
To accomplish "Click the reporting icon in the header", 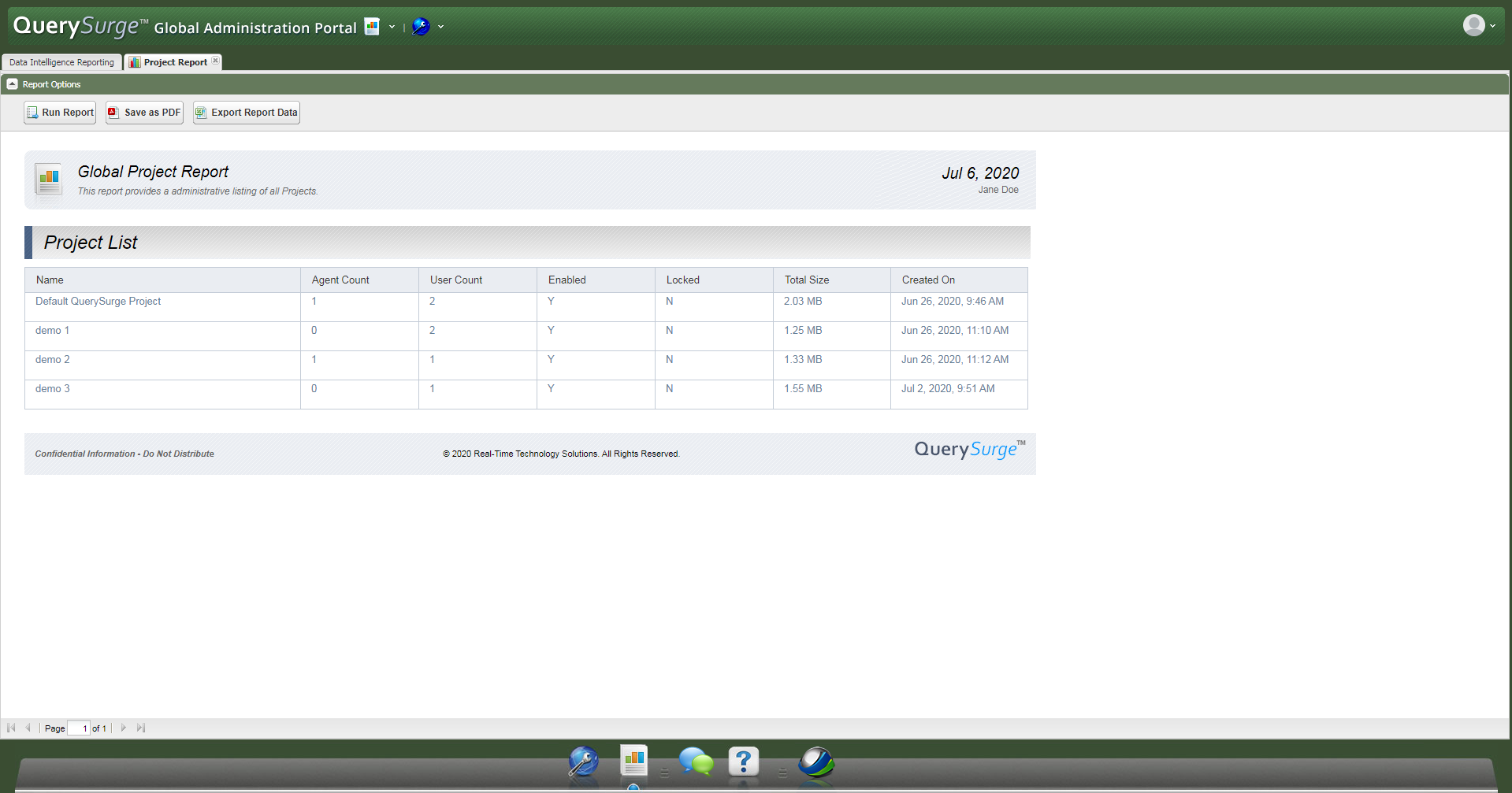I will click(x=372, y=27).
